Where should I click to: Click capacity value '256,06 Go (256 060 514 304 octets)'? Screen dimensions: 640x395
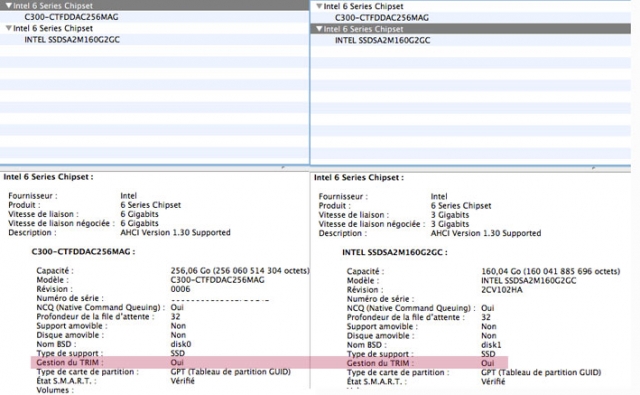(240, 271)
